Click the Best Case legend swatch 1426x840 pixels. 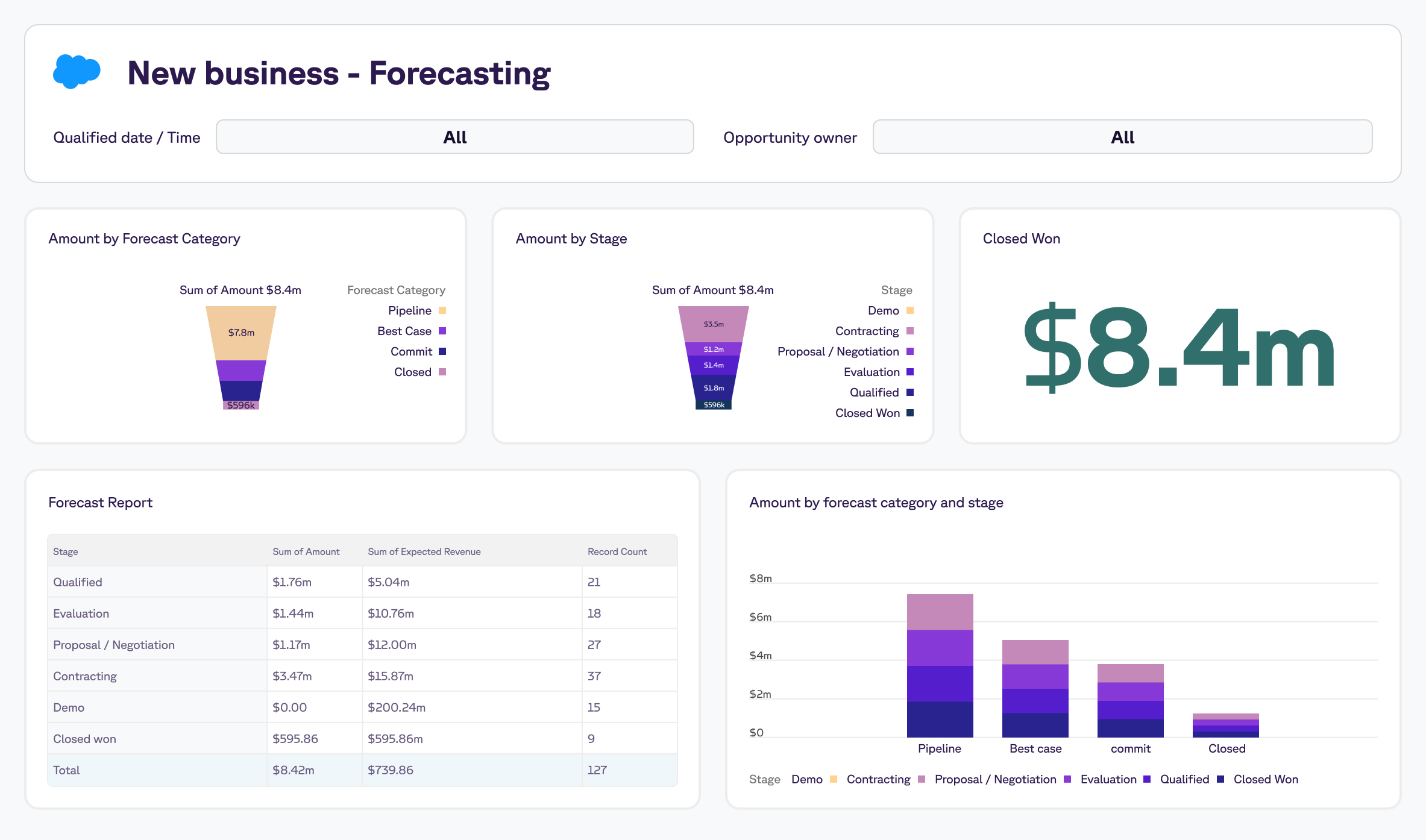point(442,331)
